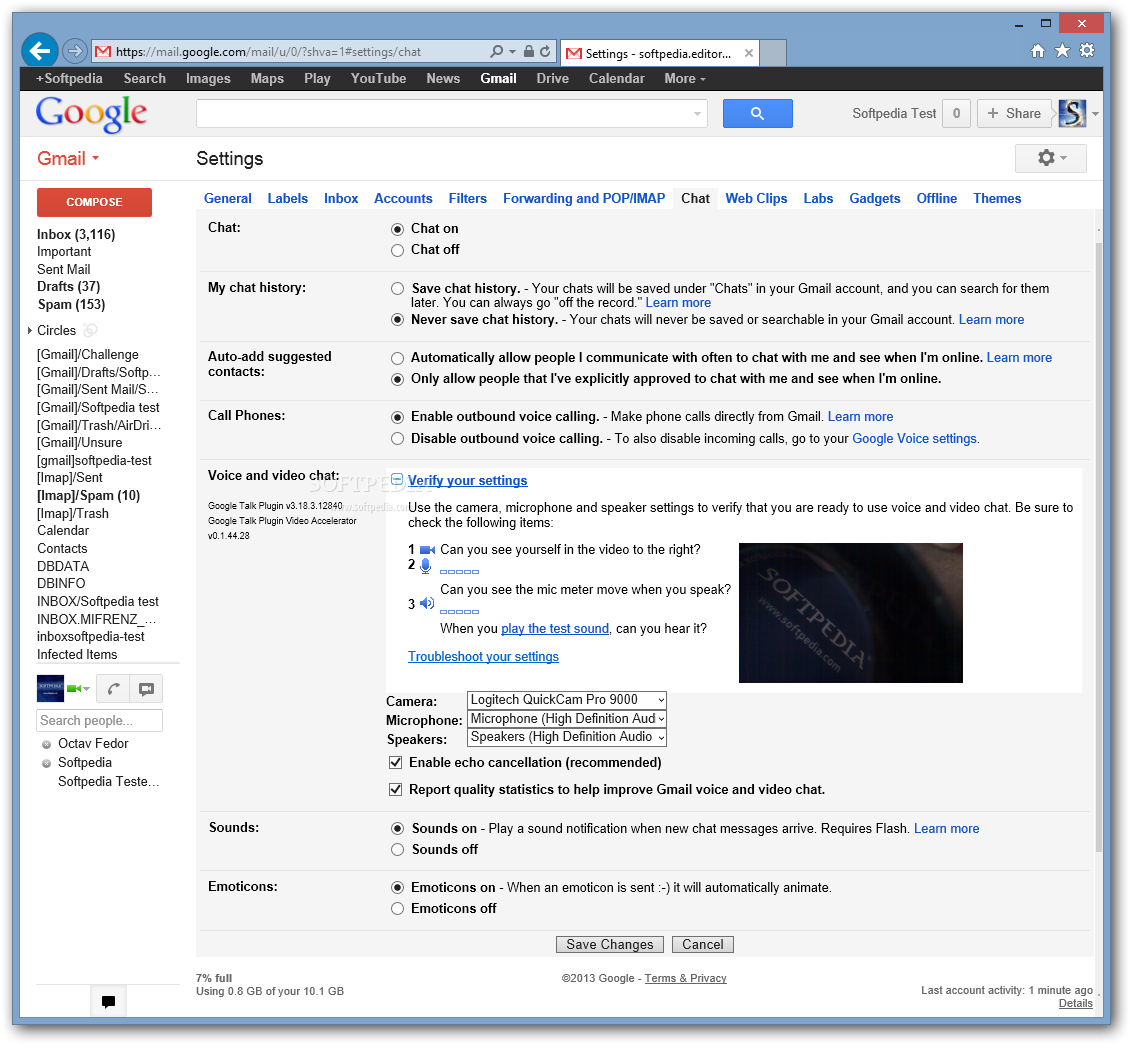Click the Circles icon in sidebar
1131x1045 pixels.
(x=90, y=330)
